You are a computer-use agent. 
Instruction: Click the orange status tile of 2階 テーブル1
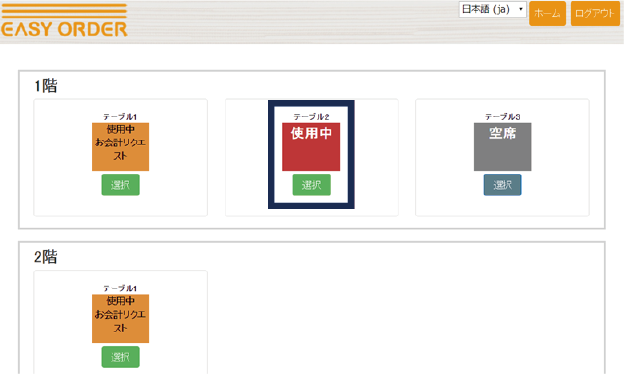121,319
